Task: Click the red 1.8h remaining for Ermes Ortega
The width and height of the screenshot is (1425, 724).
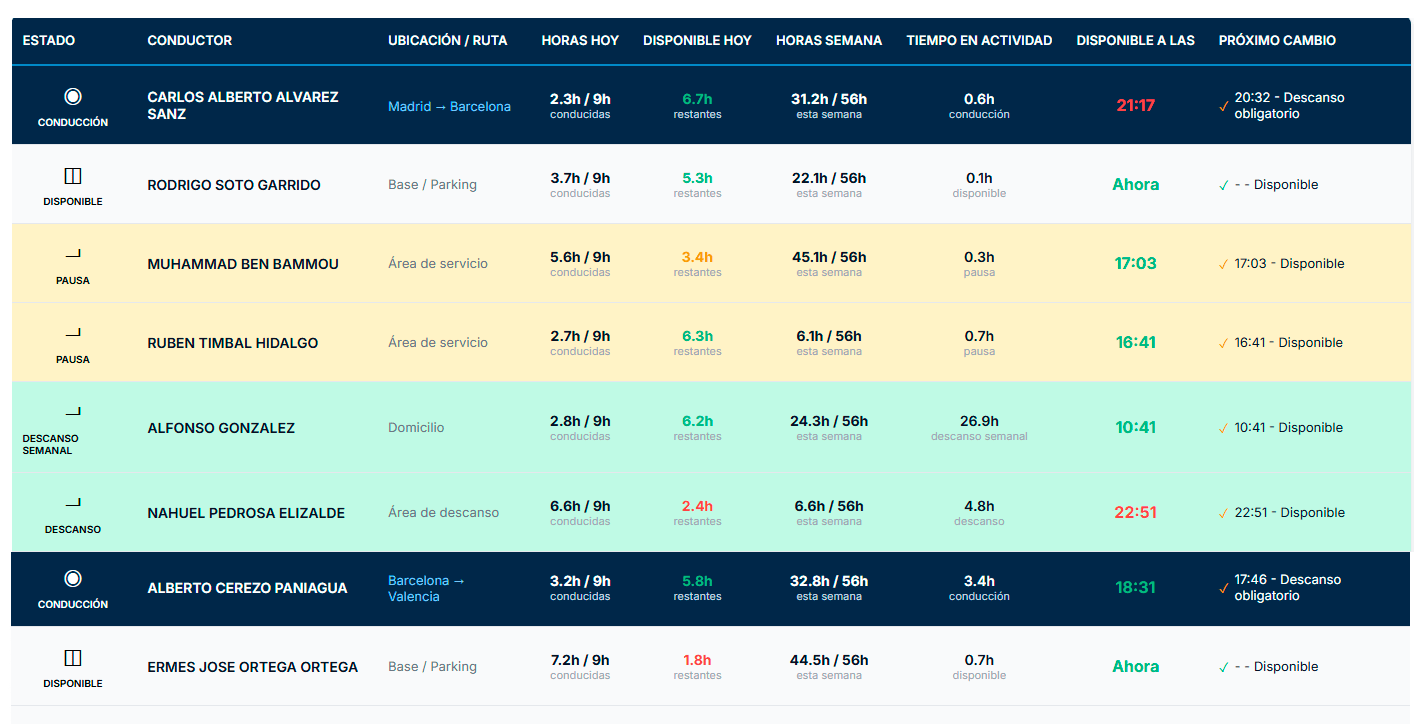Action: coord(697,660)
